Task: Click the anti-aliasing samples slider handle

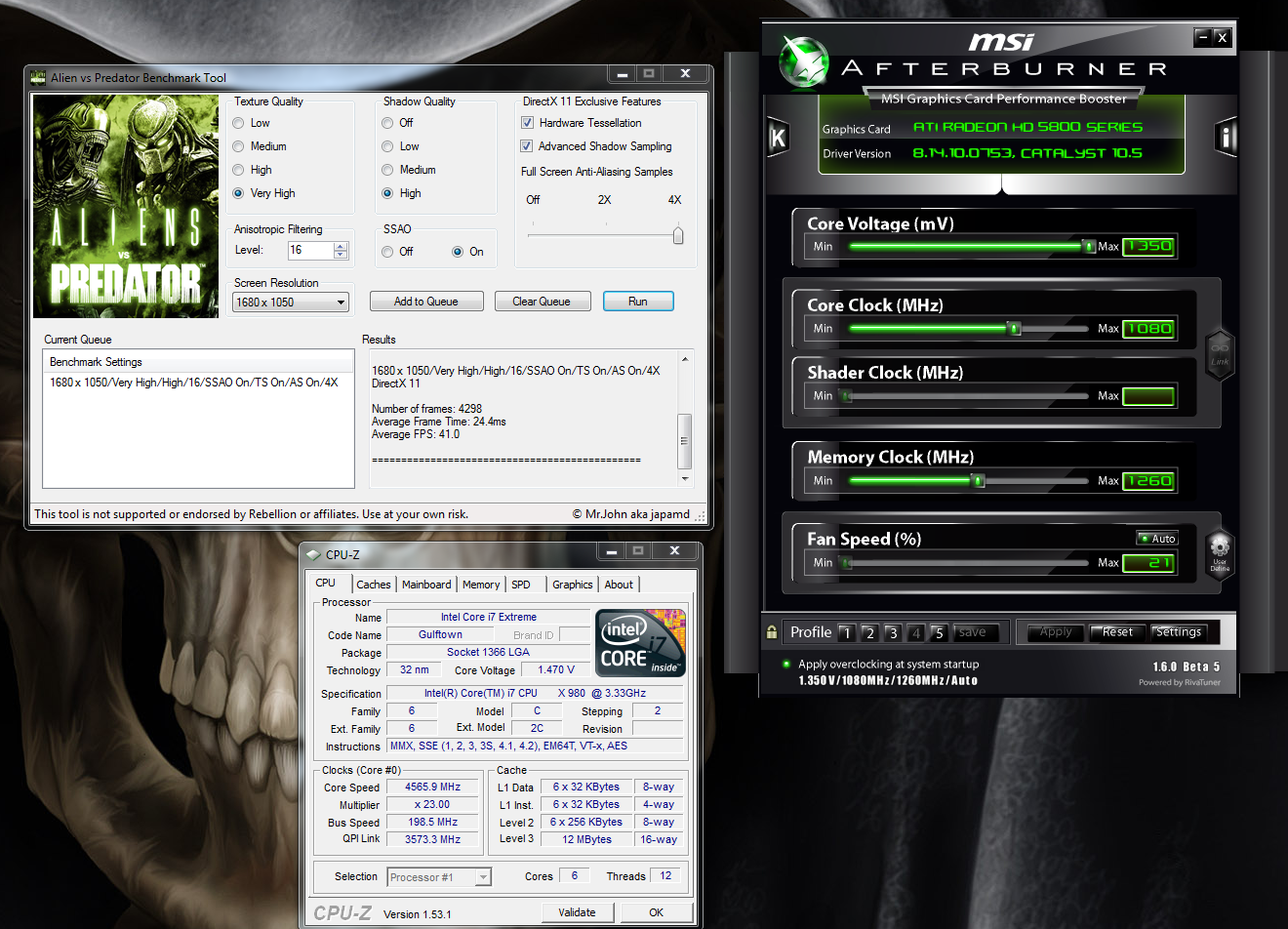Action: click(678, 235)
